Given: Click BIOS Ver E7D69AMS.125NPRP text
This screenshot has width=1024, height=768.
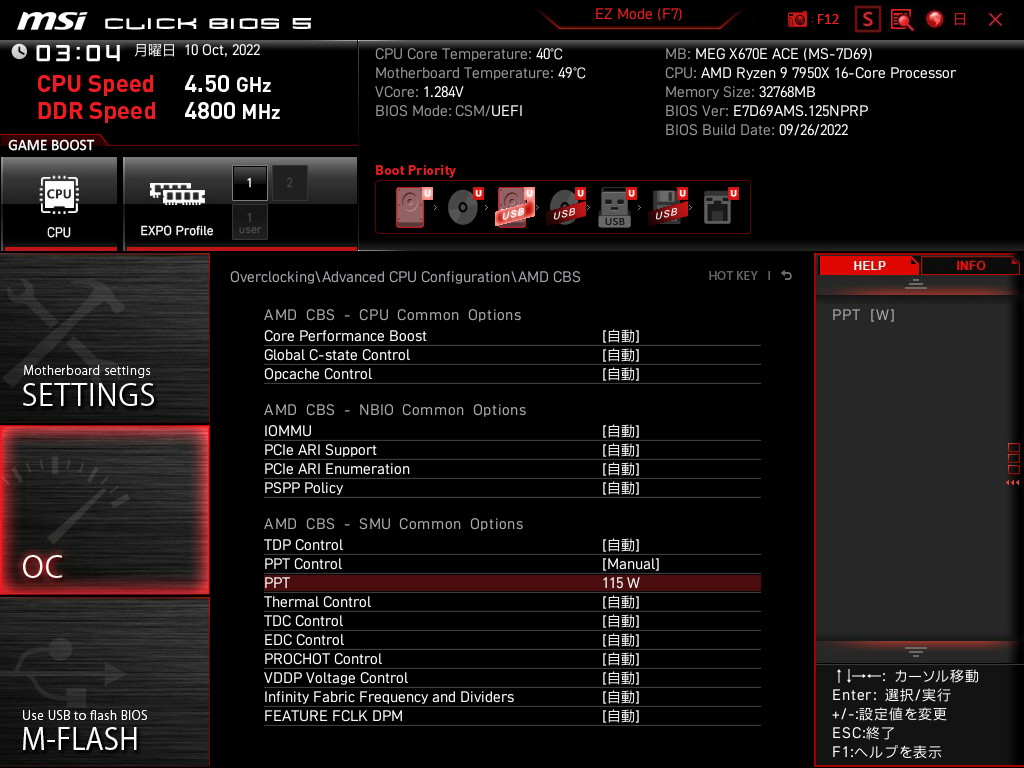Looking at the screenshot, I should tap(767, 111).
